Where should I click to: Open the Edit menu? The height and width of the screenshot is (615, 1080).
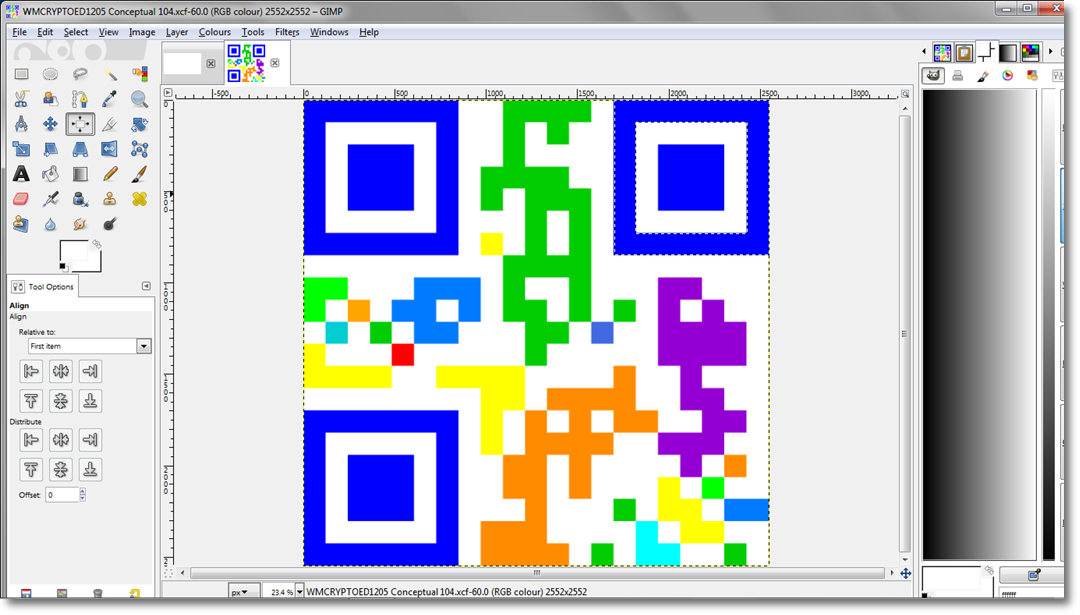pos(45,32)
